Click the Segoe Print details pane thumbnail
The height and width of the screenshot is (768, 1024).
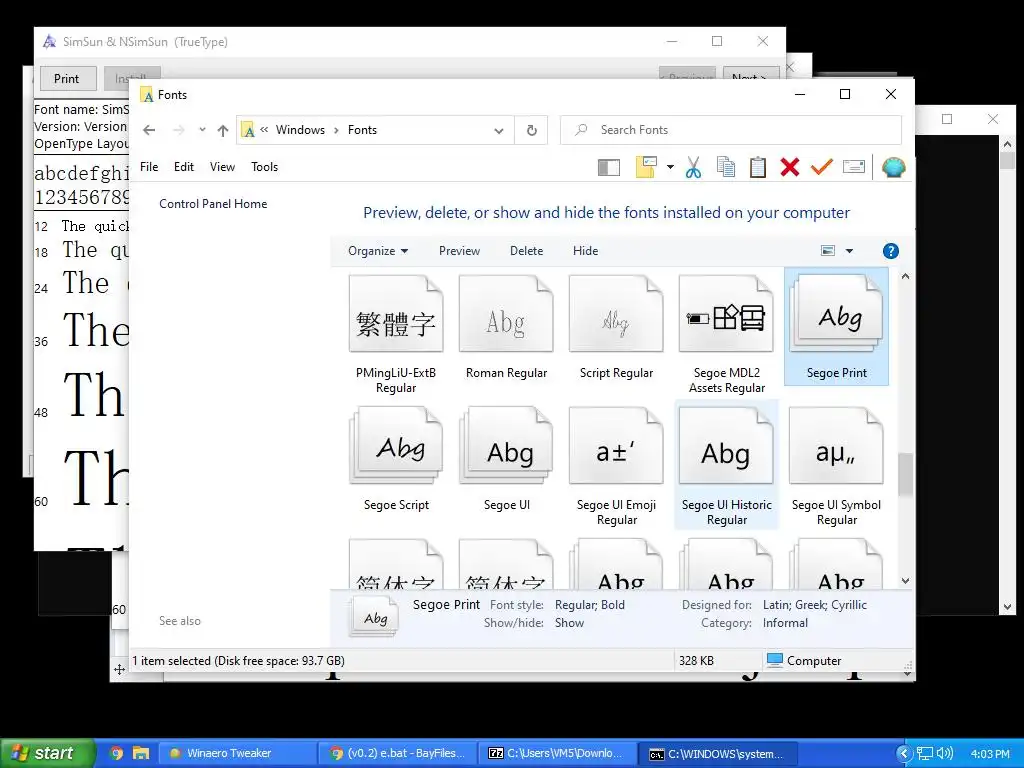pyautogui.click(x=375, y=616)
